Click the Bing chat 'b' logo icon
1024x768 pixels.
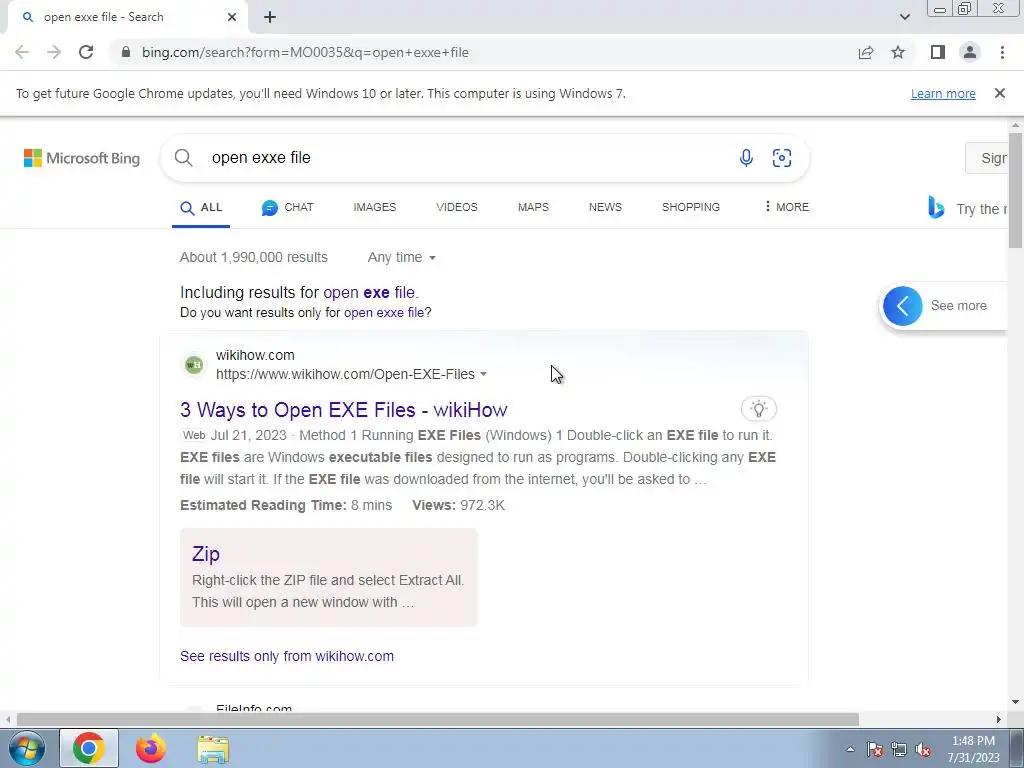(x=936, y=207)
